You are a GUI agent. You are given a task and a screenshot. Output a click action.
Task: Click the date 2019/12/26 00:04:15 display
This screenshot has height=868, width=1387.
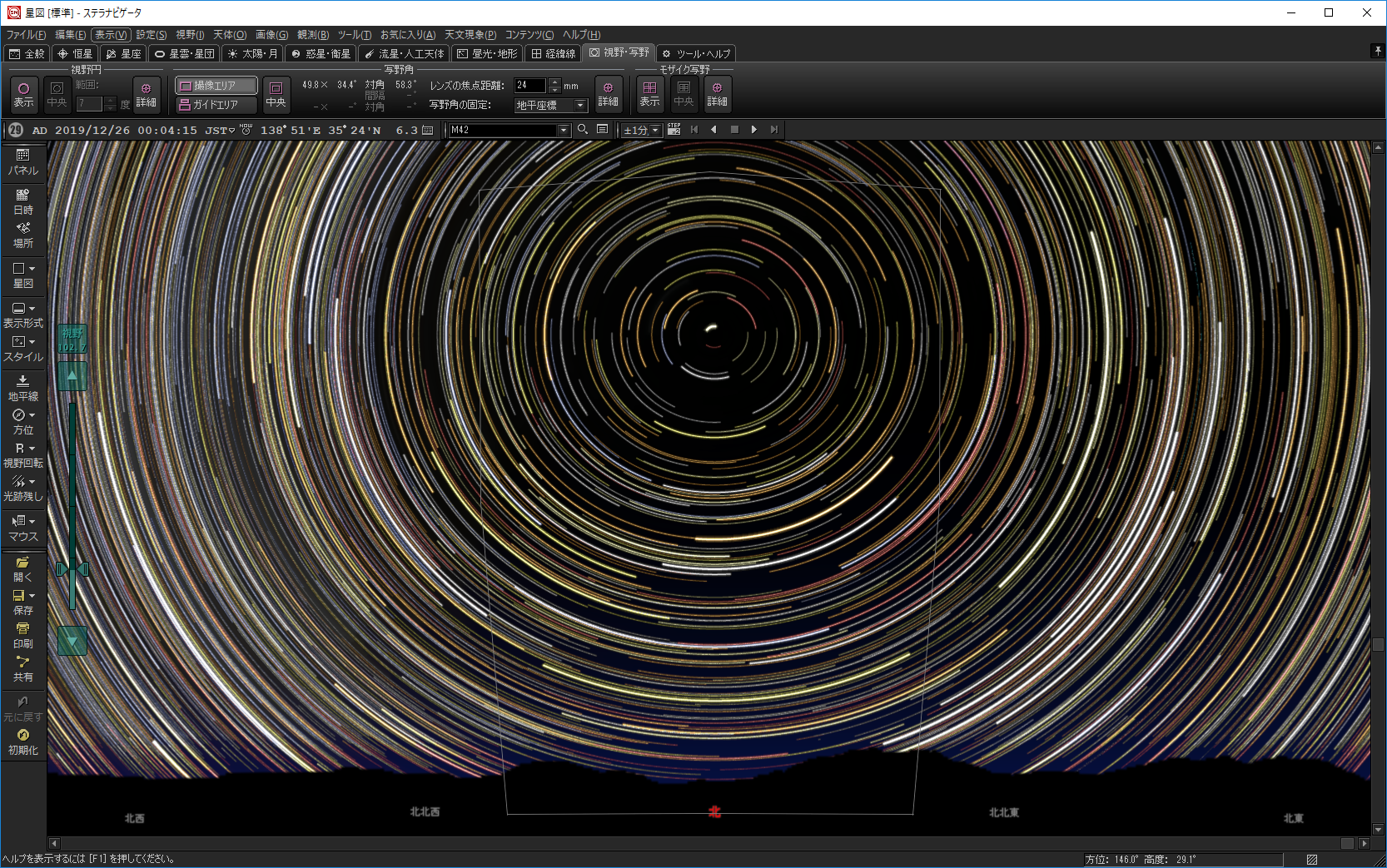pyautogui.click(x=126, y=131)
